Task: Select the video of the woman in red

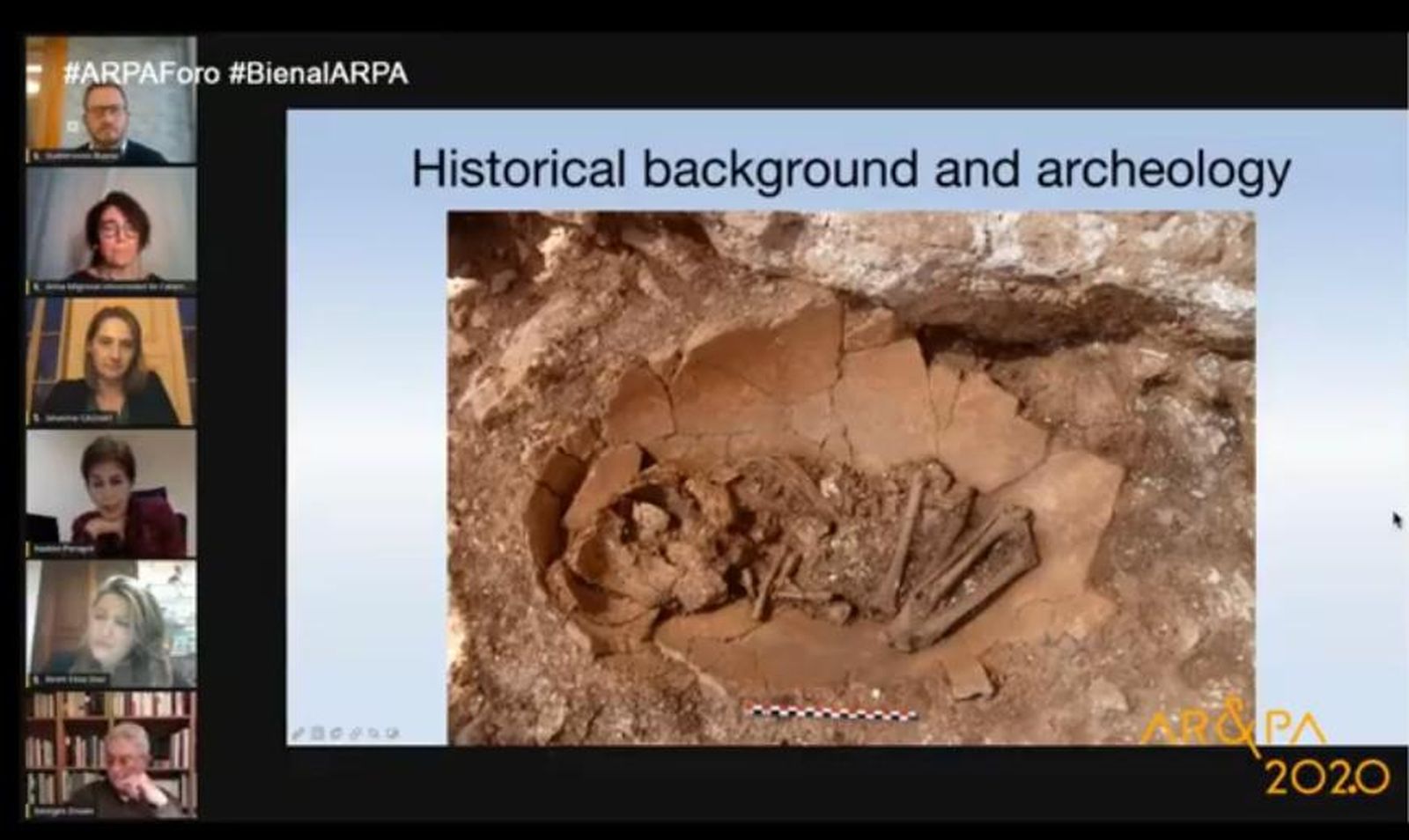Action: [112, 491]
